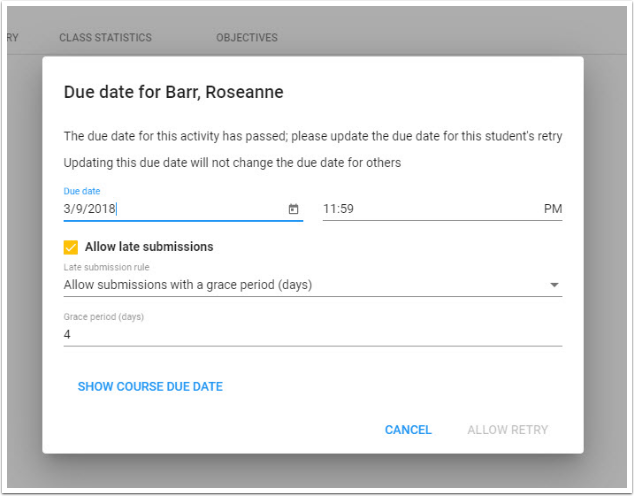Expand the late submission rule dropdown arrow
This screenshot has width=634, height=496.
pyautogui.click(x=554, y=285)
